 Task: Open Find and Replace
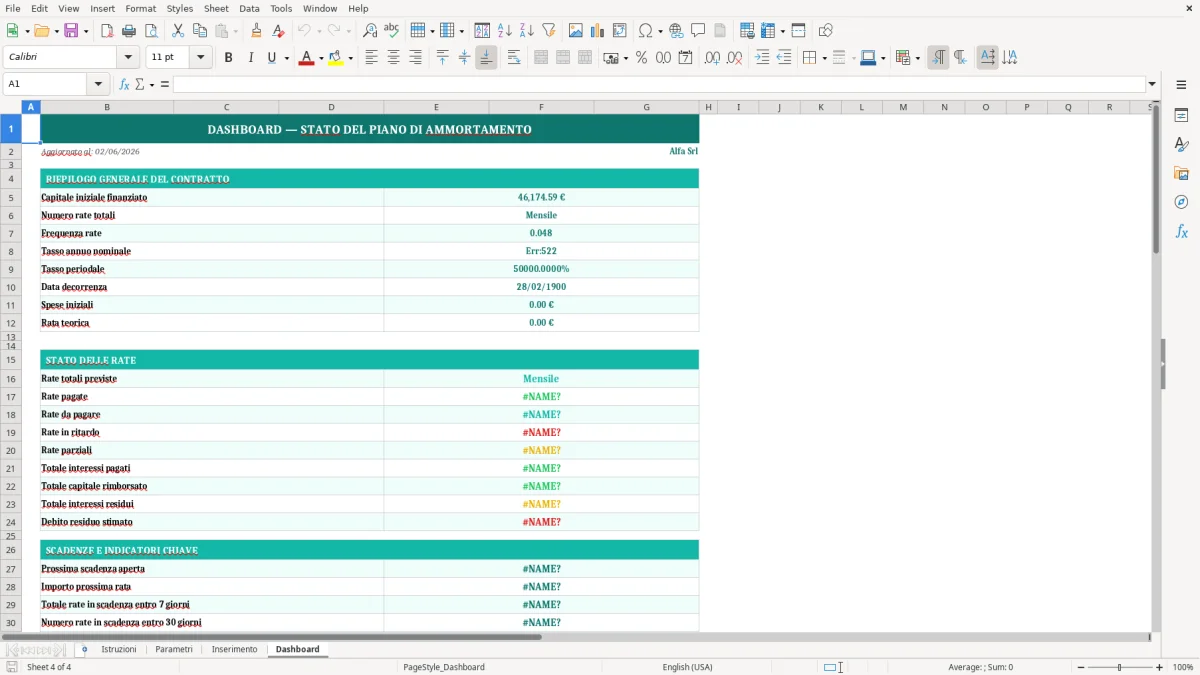tap(370, 31)
